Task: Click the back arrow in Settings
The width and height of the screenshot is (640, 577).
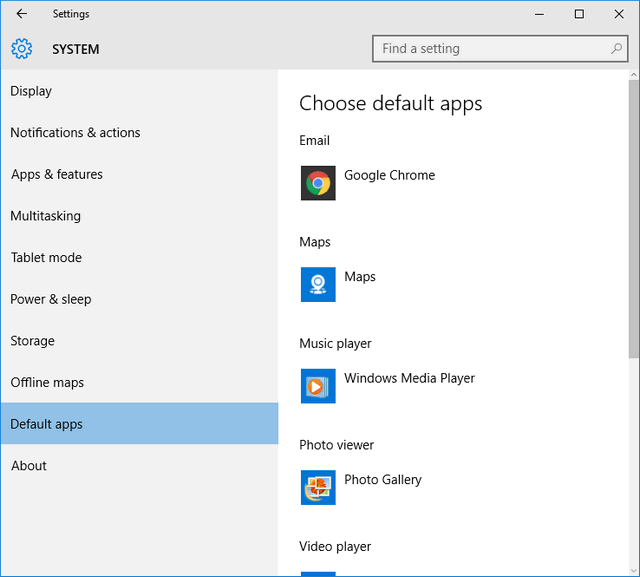Action: 22,14
